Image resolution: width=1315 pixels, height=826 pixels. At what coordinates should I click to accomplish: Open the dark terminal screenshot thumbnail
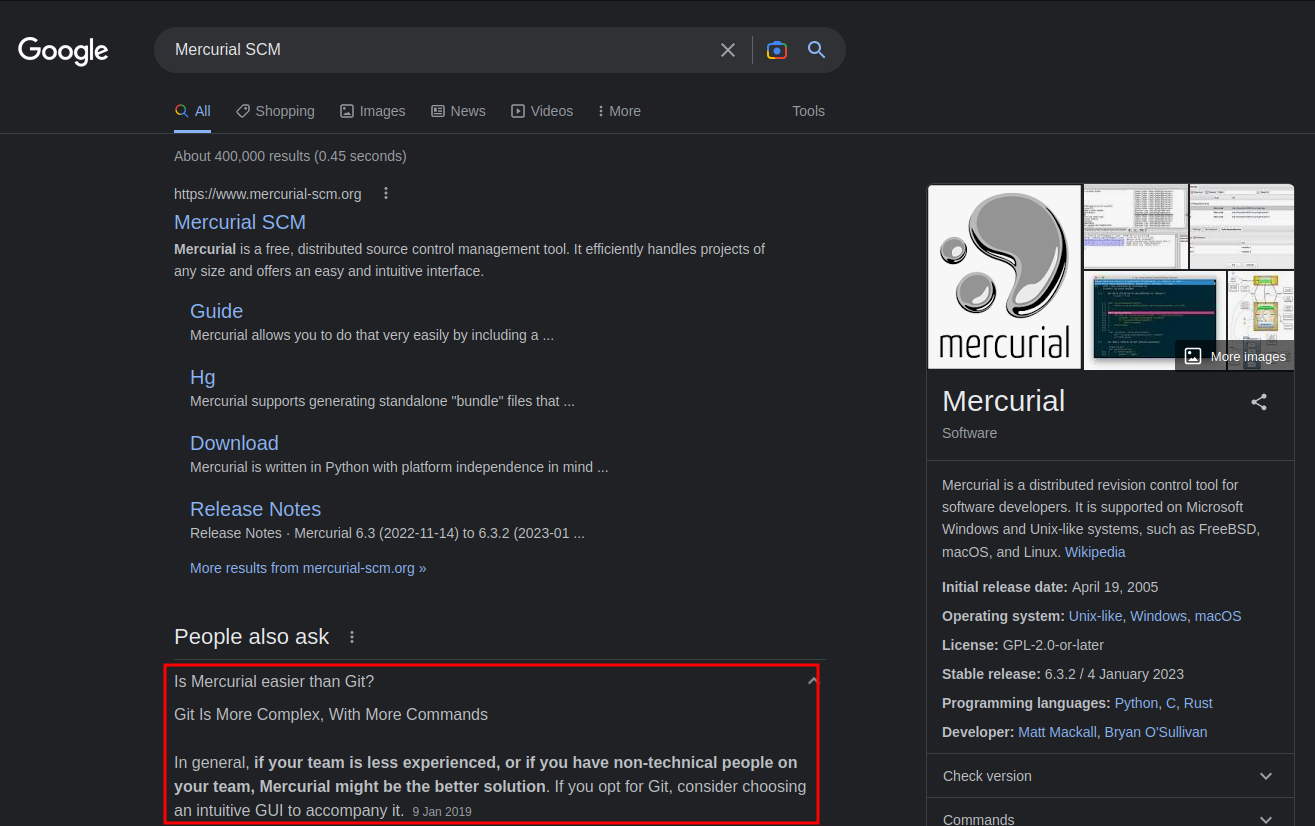(1155, 320)
